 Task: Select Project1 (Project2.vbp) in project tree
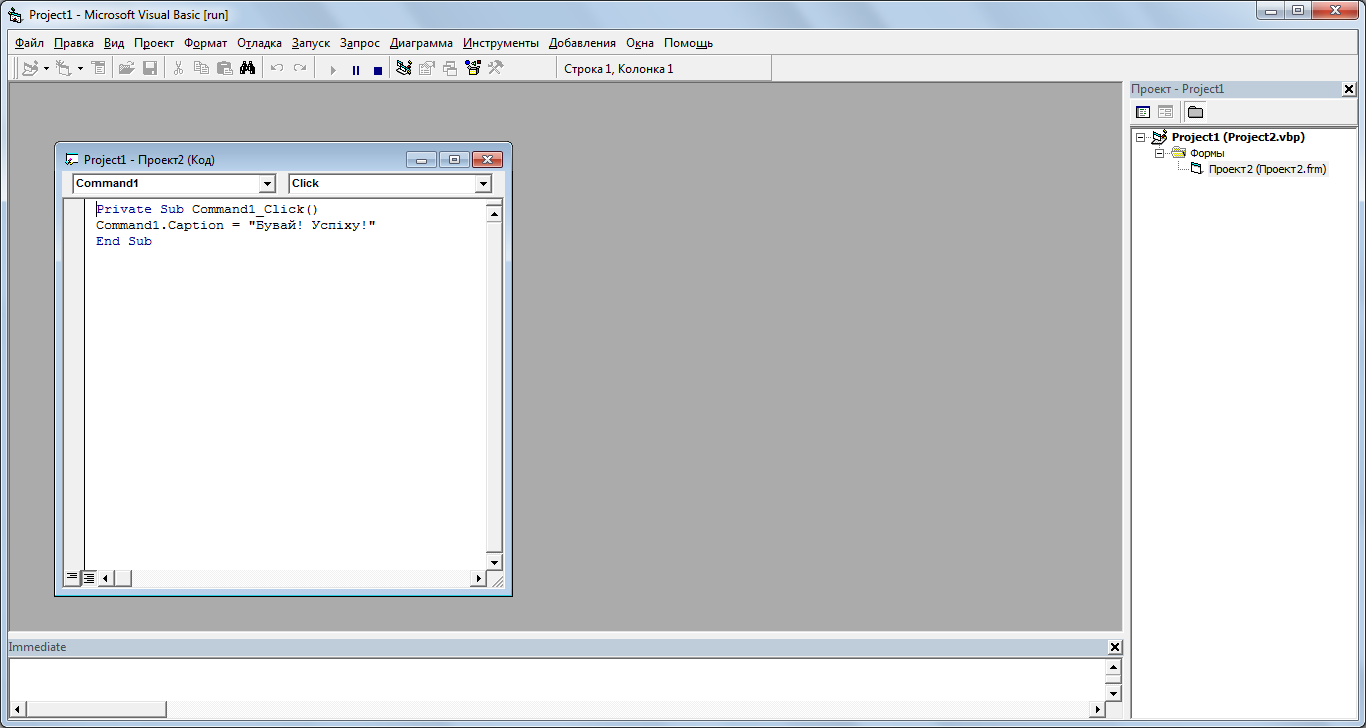[1238, 137]
